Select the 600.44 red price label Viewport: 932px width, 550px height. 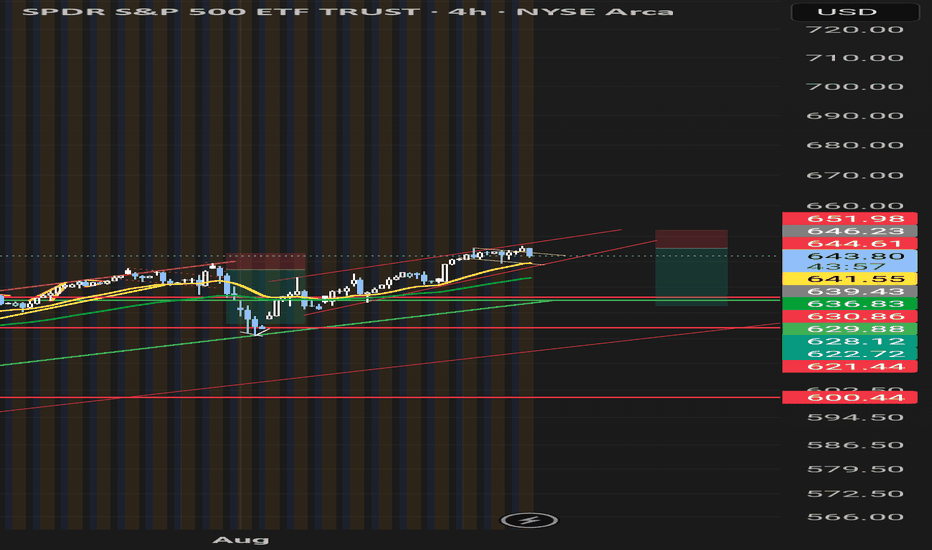click(849, 397)
